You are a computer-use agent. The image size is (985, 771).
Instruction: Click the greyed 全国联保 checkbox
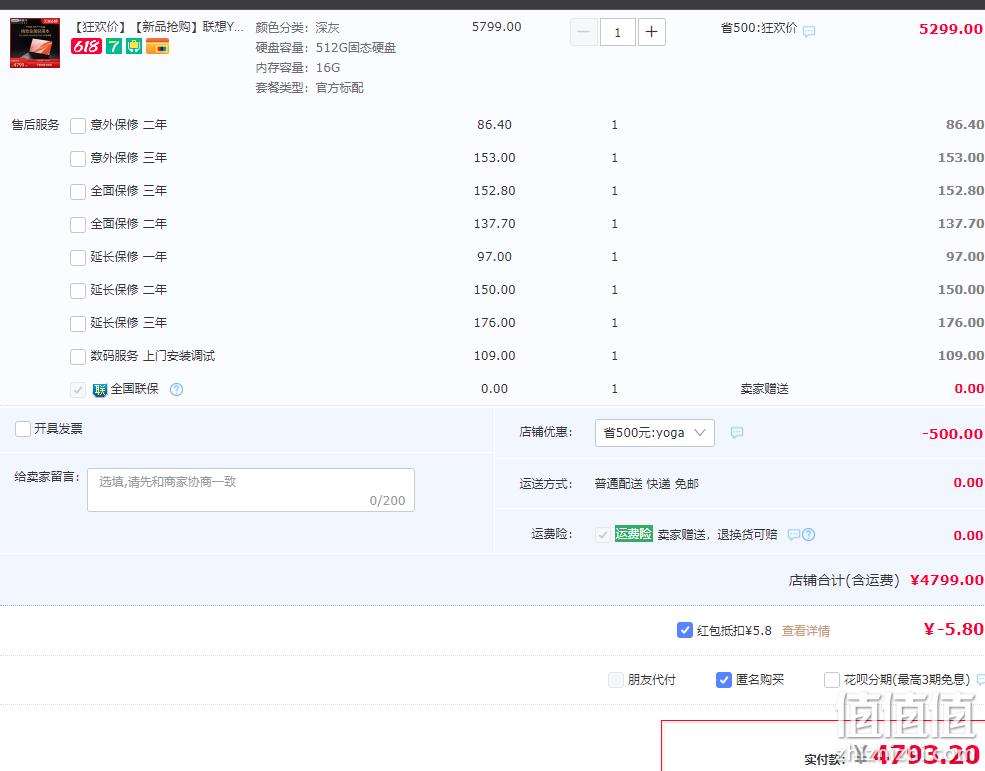pos(78,390)
